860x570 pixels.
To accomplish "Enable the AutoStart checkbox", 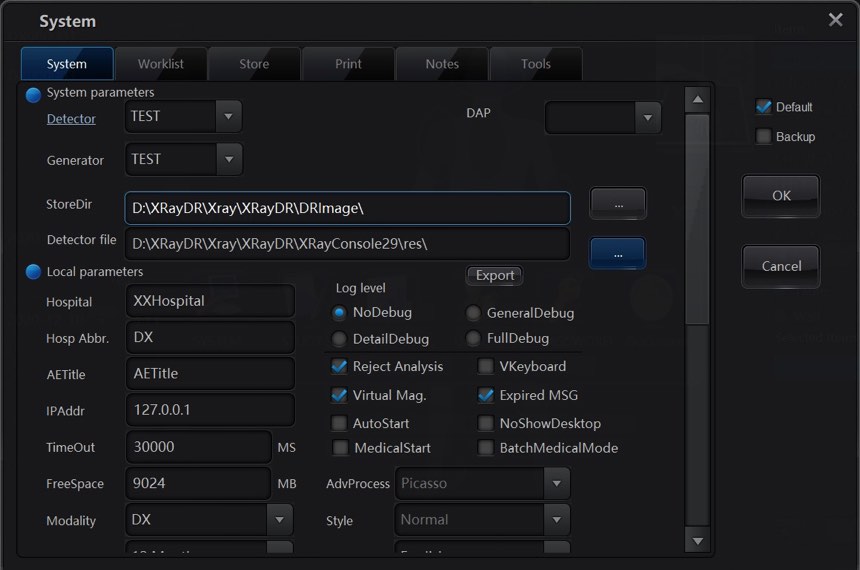I will pos(340,423).
